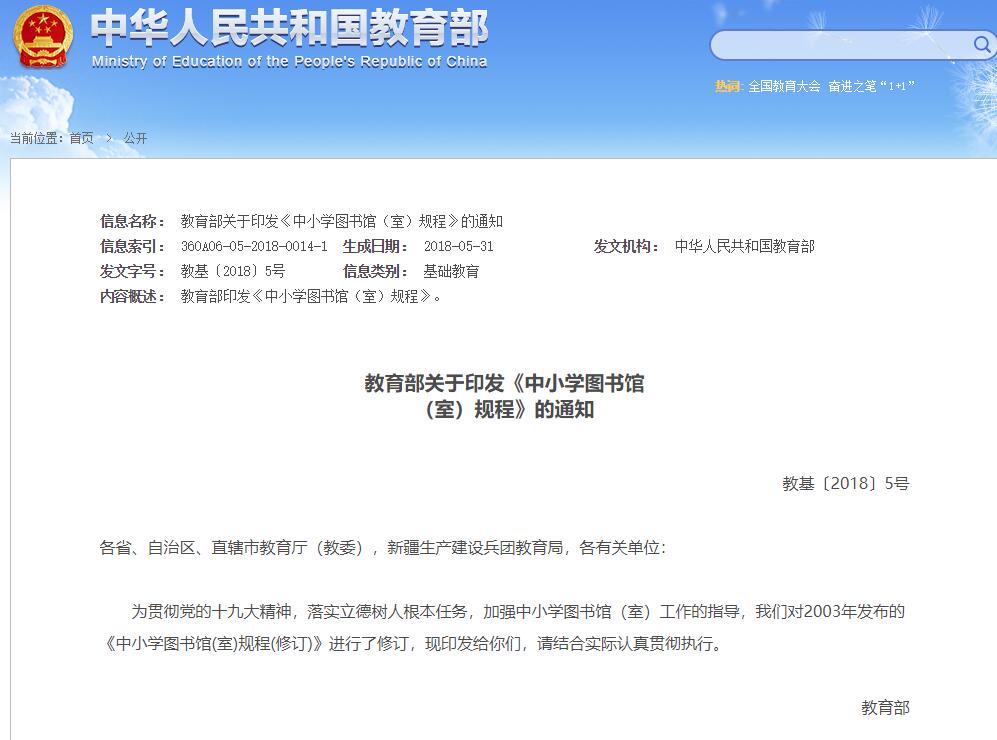Select the generation date 2018-05-31
997x740 pixels.
coord(458,246)
